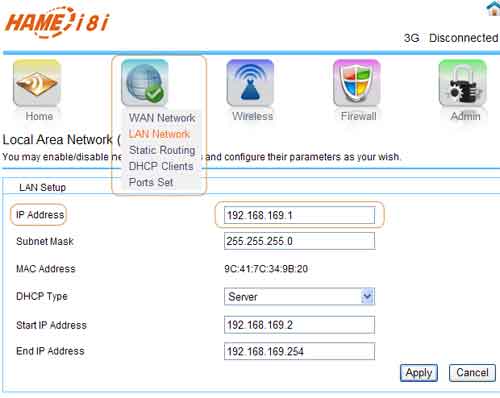Click the End IP Address field
The width and height of the screenshot is (500, 398).
[x=299, y=351]
